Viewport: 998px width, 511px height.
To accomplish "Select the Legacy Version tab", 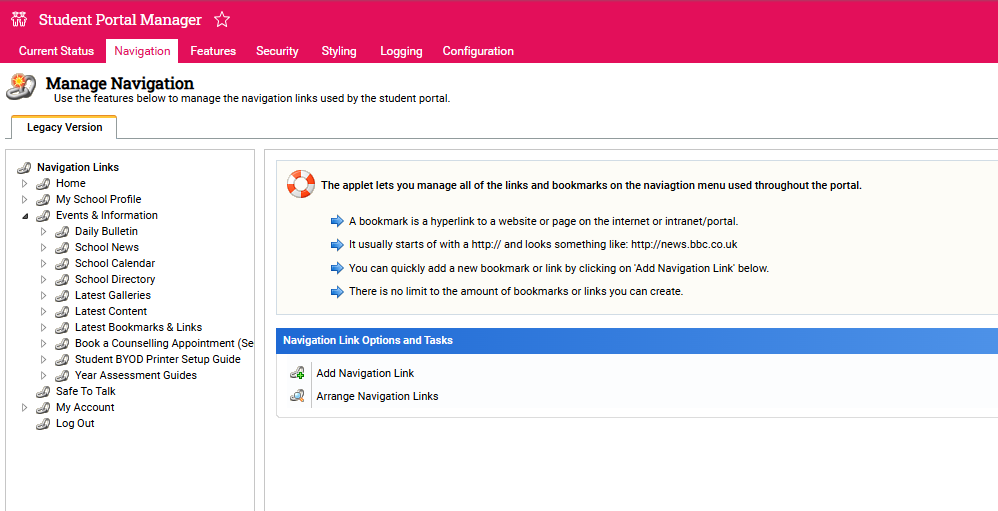I will tap(64, 127).
